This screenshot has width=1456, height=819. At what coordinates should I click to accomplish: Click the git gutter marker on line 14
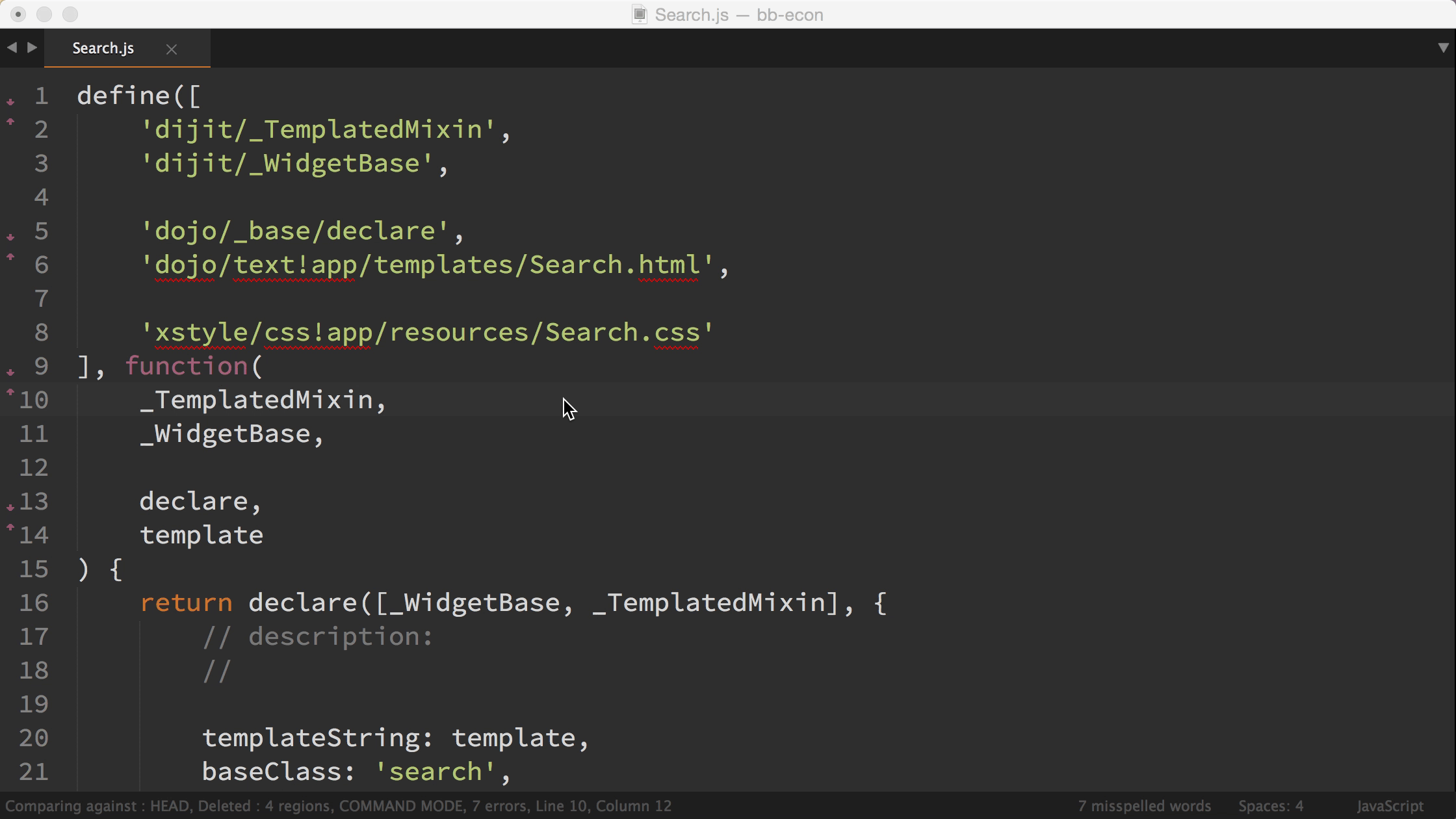coord(10,526)
